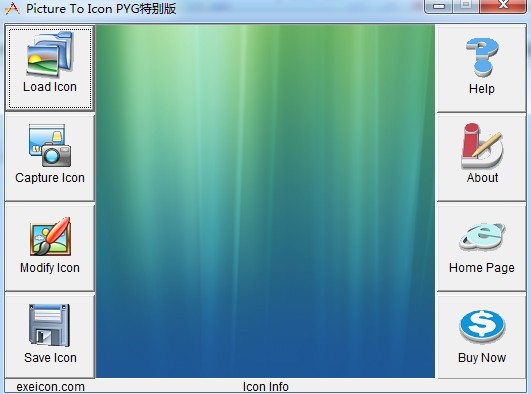Viewport: 531px width, 394px height.
Task: Open Help via the question mark icon
Action: tap(482, 57)
